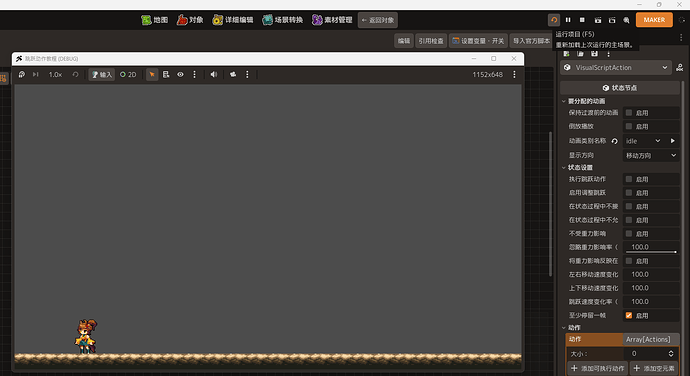Pause the running project
The width and height of the screenshot is (690, 376).
(568, 20)
